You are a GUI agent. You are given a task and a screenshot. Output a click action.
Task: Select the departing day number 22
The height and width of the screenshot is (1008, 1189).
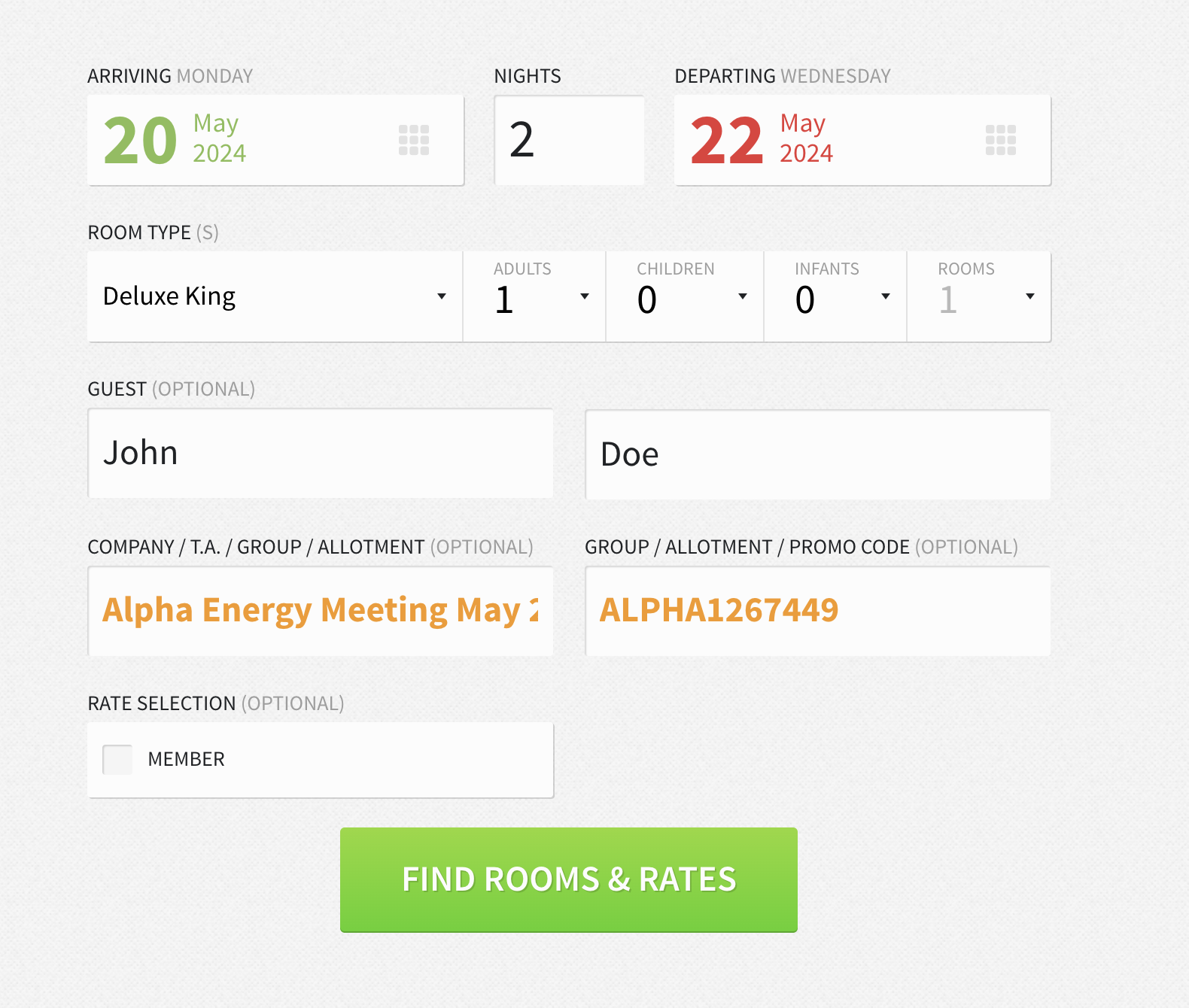(727, 141)
